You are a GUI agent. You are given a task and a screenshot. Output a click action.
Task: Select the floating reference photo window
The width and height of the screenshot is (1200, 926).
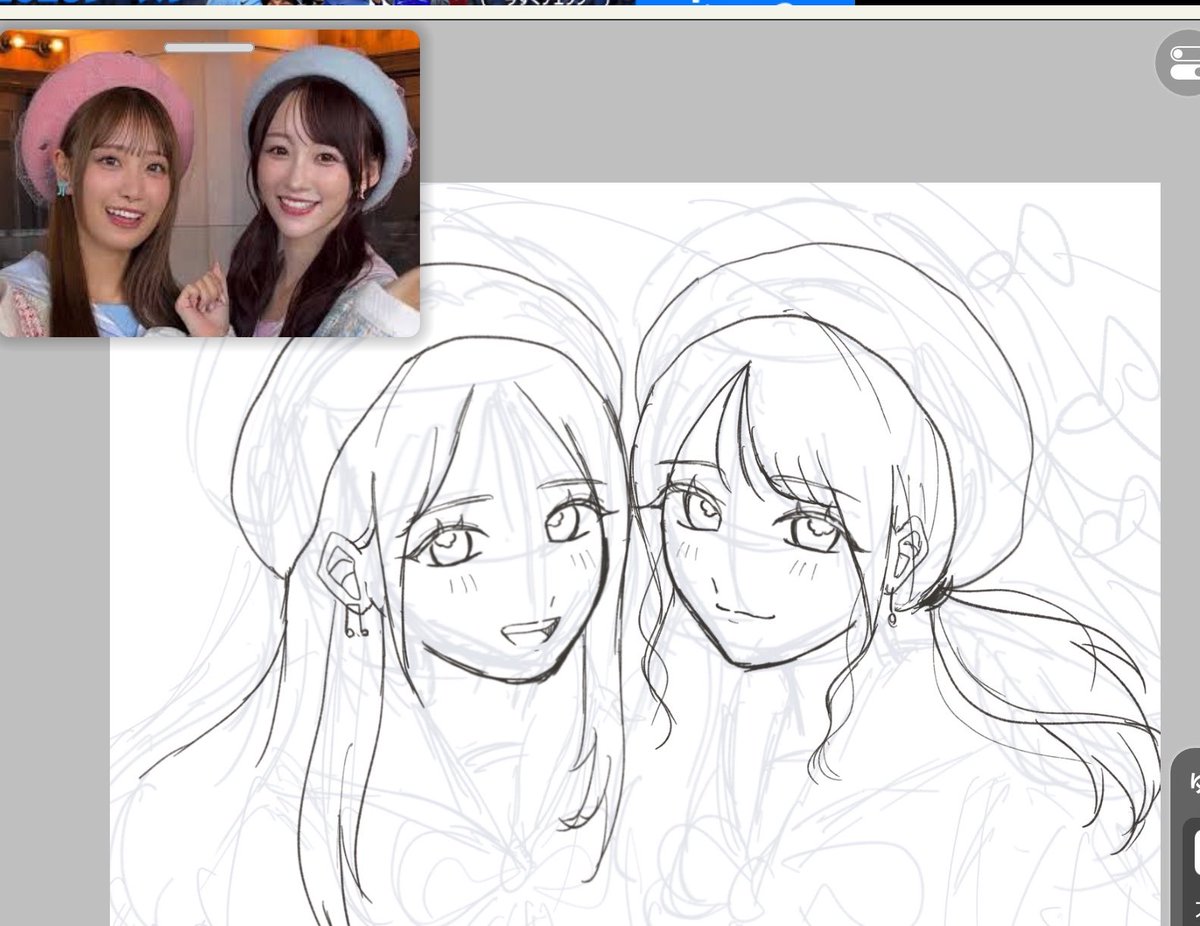click(x=210, y=183)
